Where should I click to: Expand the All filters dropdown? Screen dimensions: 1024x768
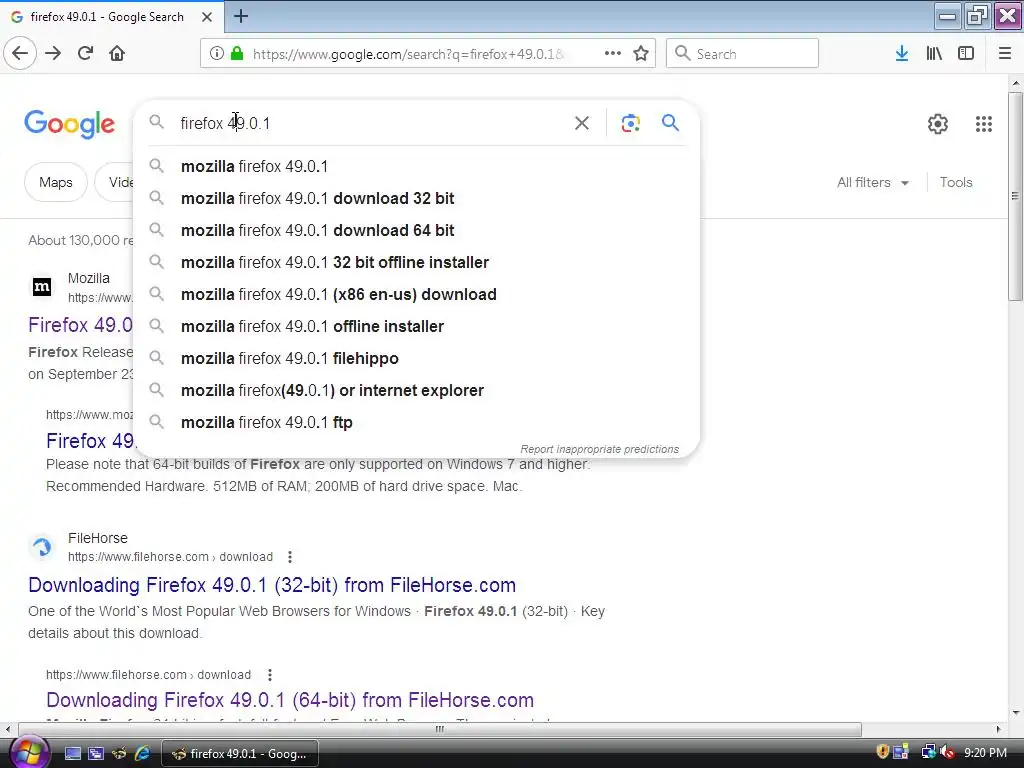[873, 182]
